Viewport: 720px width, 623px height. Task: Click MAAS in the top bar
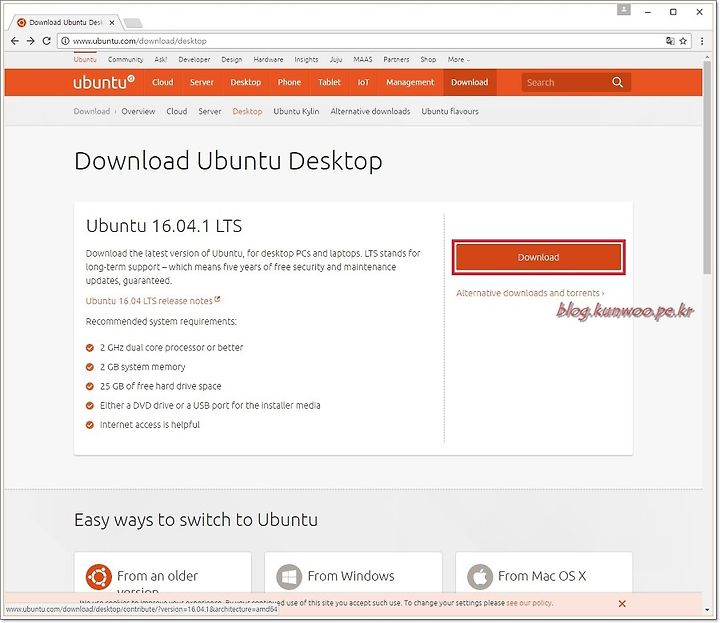[363, 59]
